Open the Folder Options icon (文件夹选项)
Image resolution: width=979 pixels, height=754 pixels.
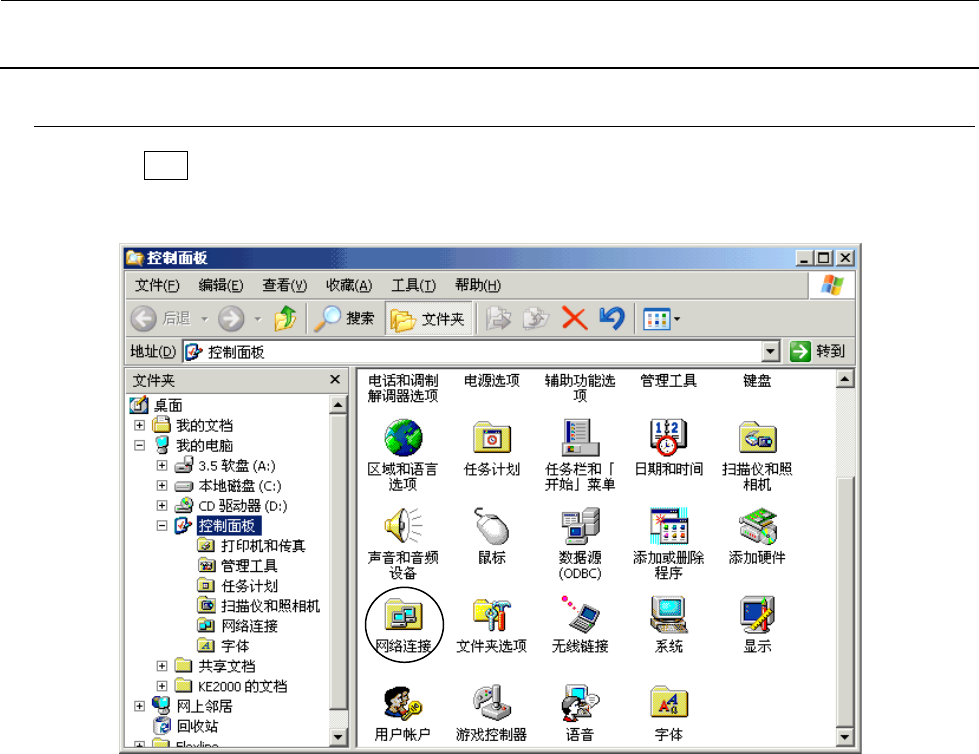pyautogui.click(x=491, y=625)
